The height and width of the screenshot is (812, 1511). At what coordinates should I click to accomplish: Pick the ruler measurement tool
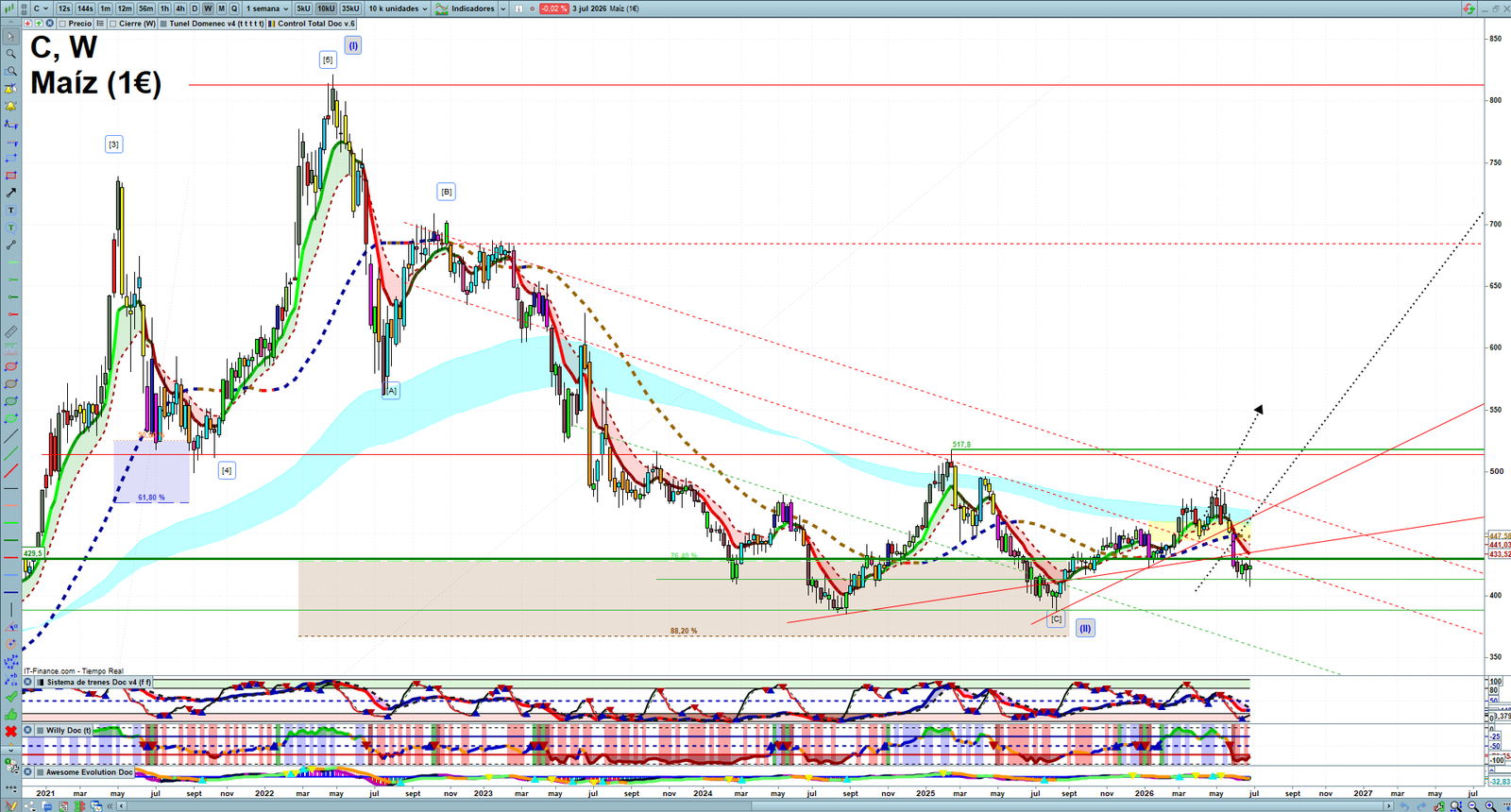[x=11, y=331]
